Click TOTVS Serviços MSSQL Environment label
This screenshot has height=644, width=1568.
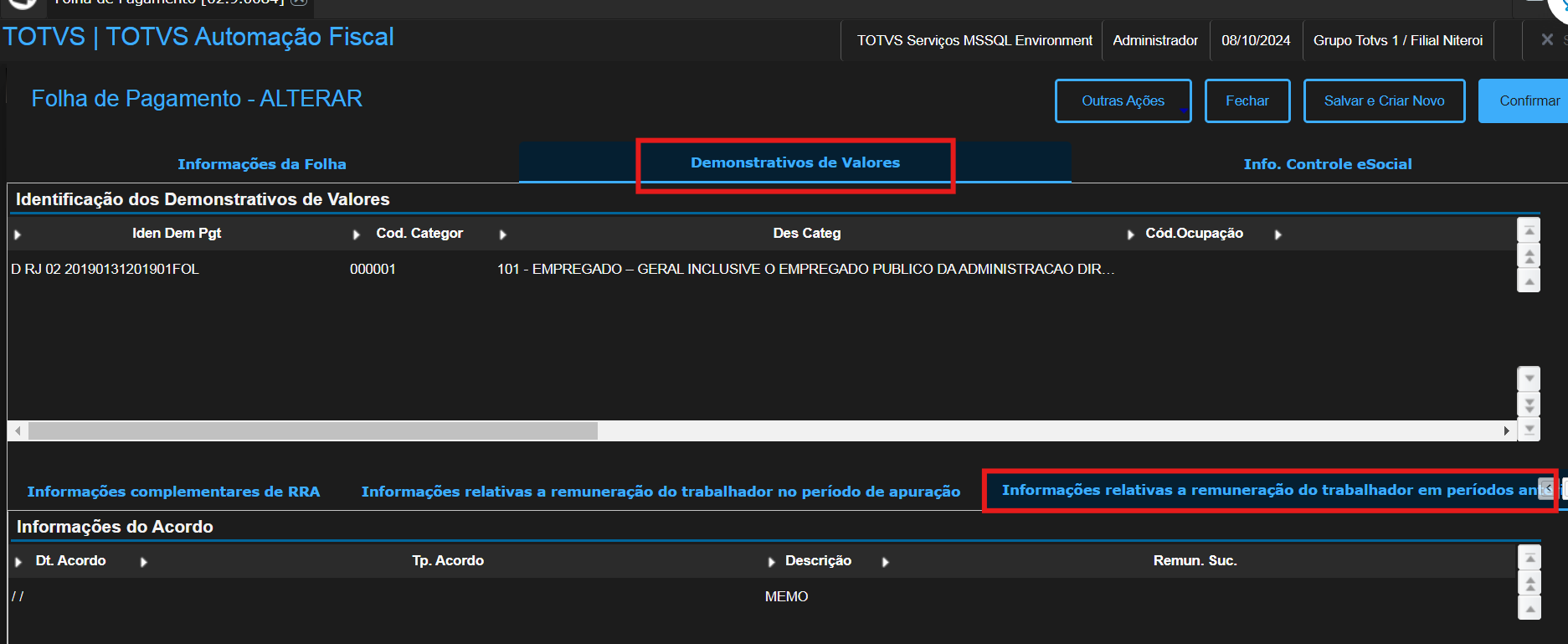click(974, 40)
